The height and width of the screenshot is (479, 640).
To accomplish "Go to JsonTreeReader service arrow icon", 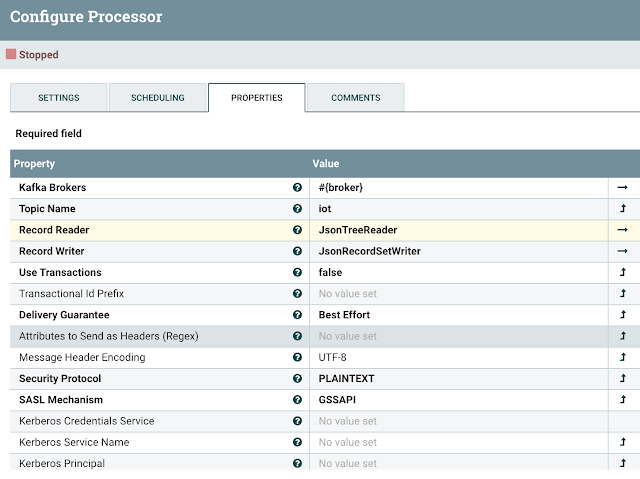I will pyautogui.click(x=622, y=230).
